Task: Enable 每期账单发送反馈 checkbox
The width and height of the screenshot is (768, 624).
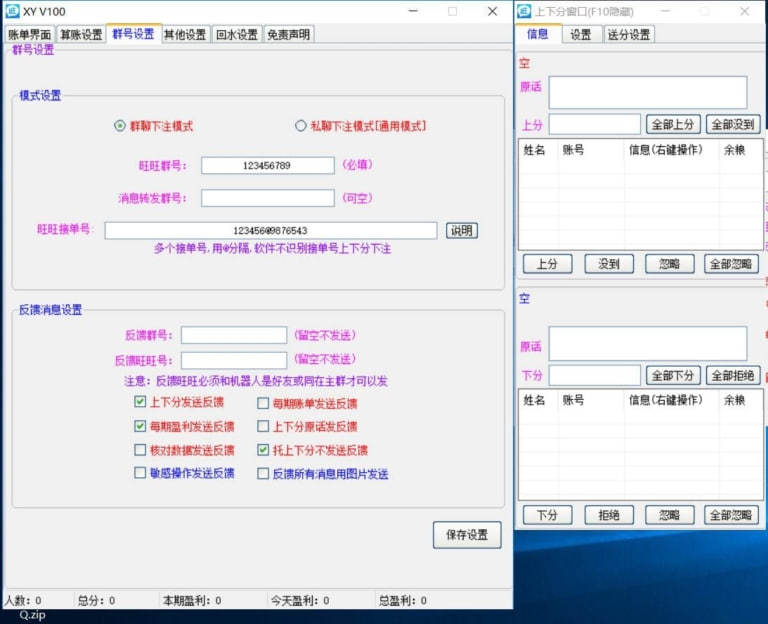Action: (264, 403)
